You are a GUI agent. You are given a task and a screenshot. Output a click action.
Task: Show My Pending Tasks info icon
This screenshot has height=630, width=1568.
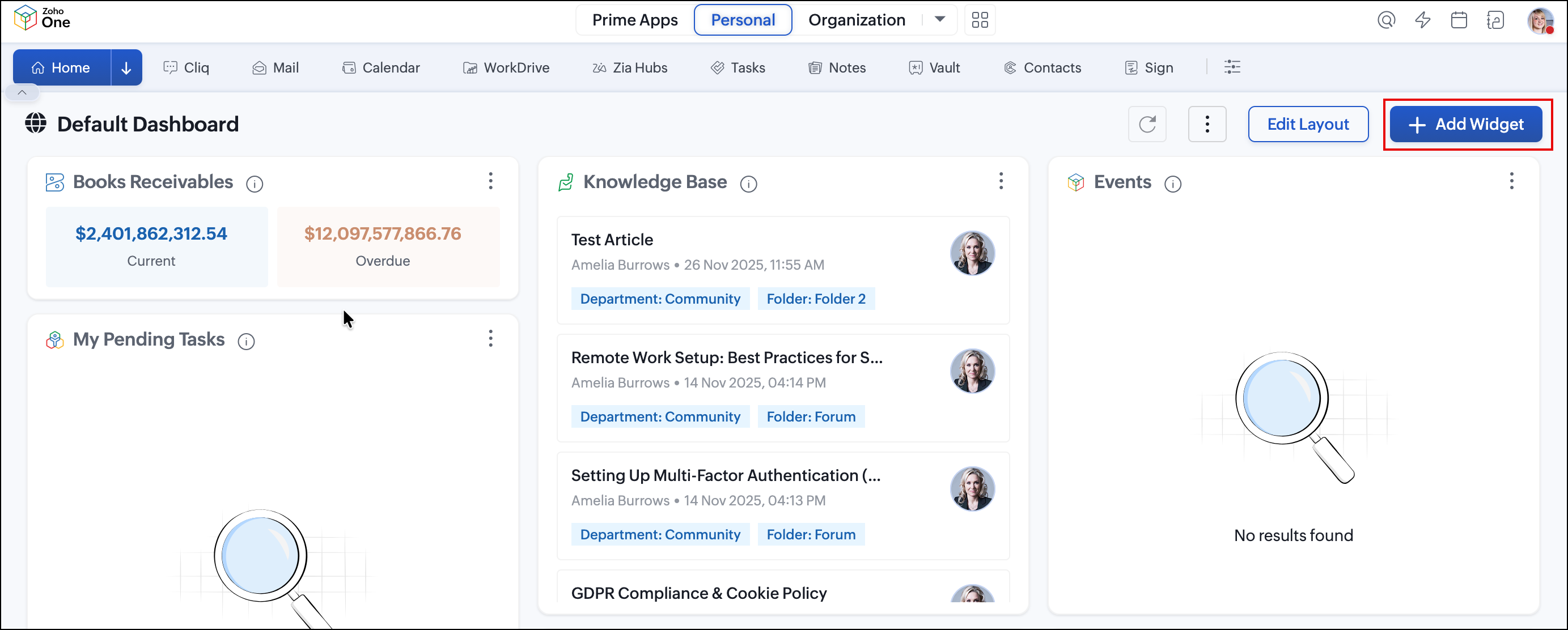point(246,341)
